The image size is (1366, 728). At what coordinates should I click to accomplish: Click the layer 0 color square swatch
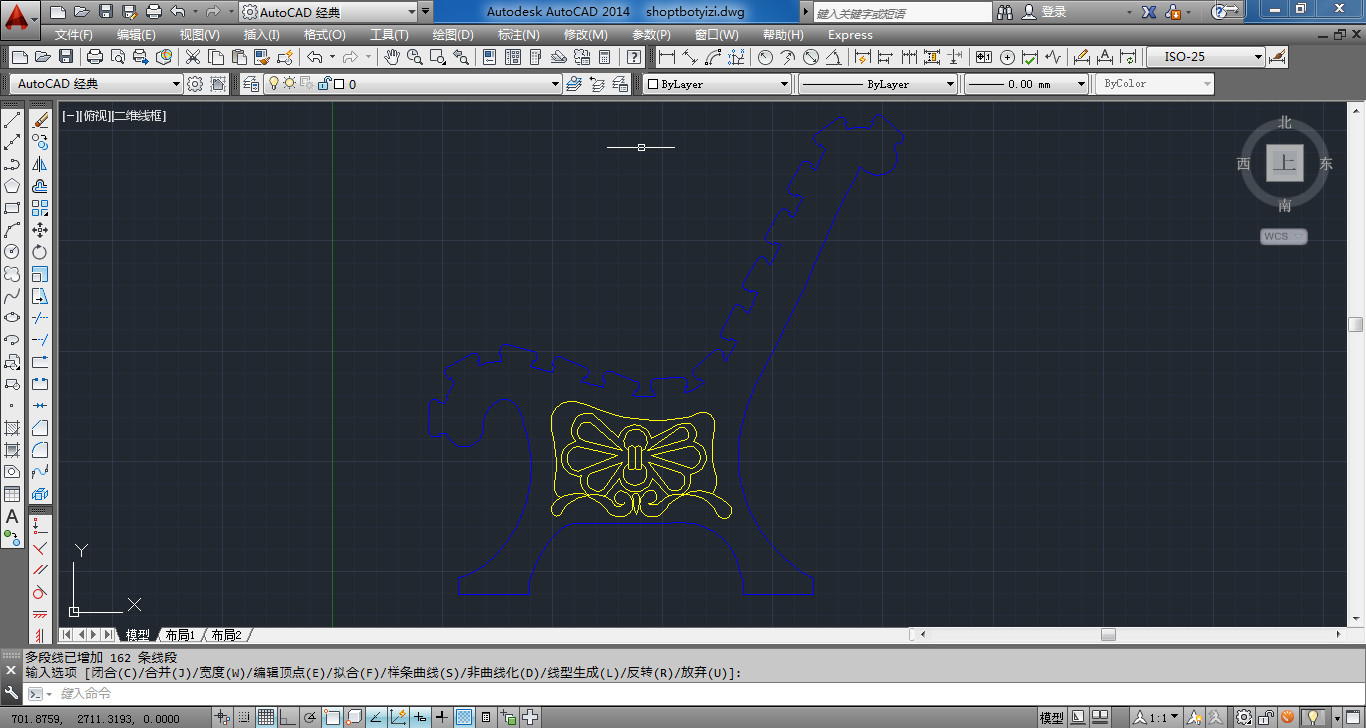coord(339,84)
